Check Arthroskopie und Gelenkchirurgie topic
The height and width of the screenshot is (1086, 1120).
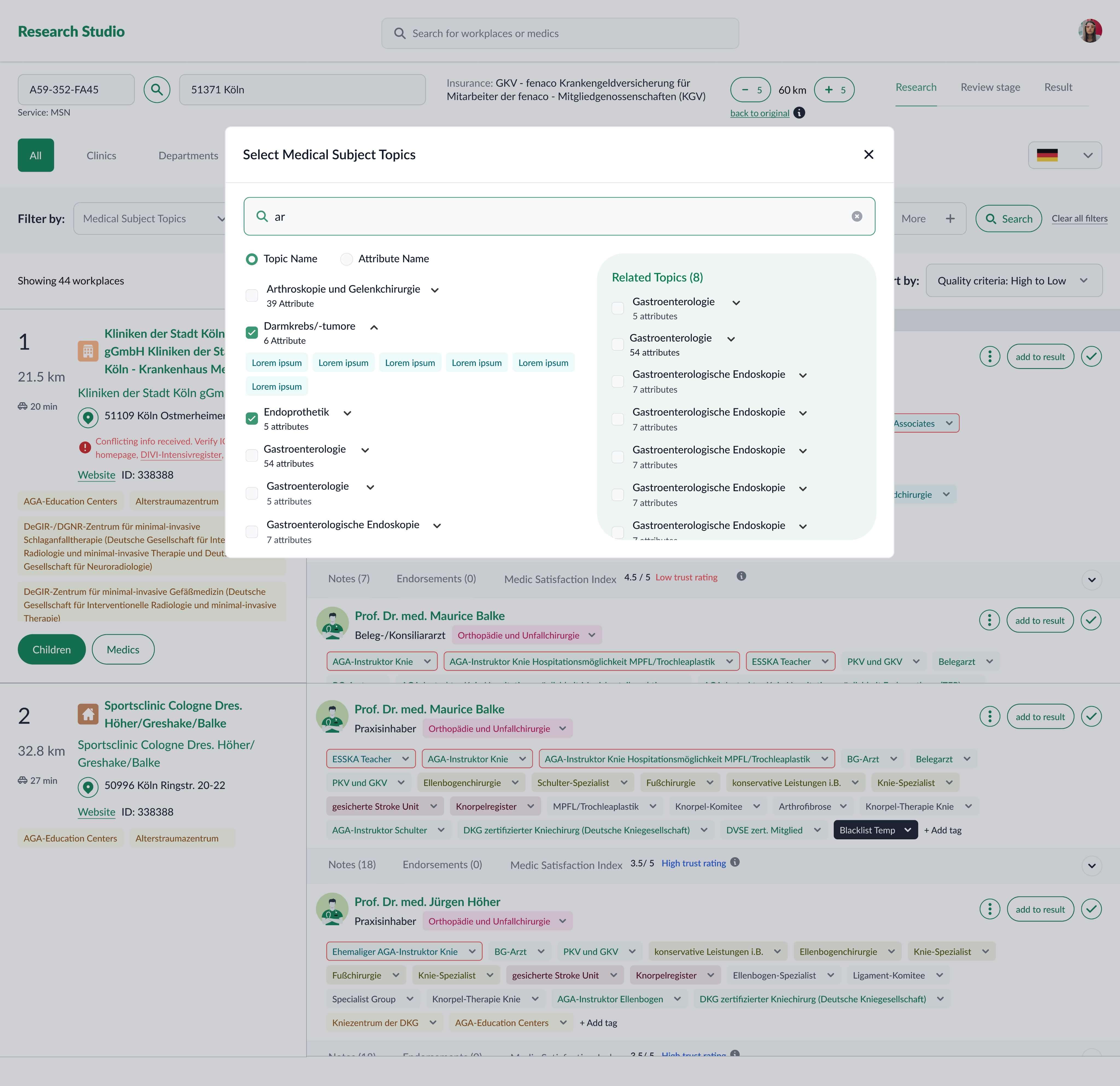(252, 296)
